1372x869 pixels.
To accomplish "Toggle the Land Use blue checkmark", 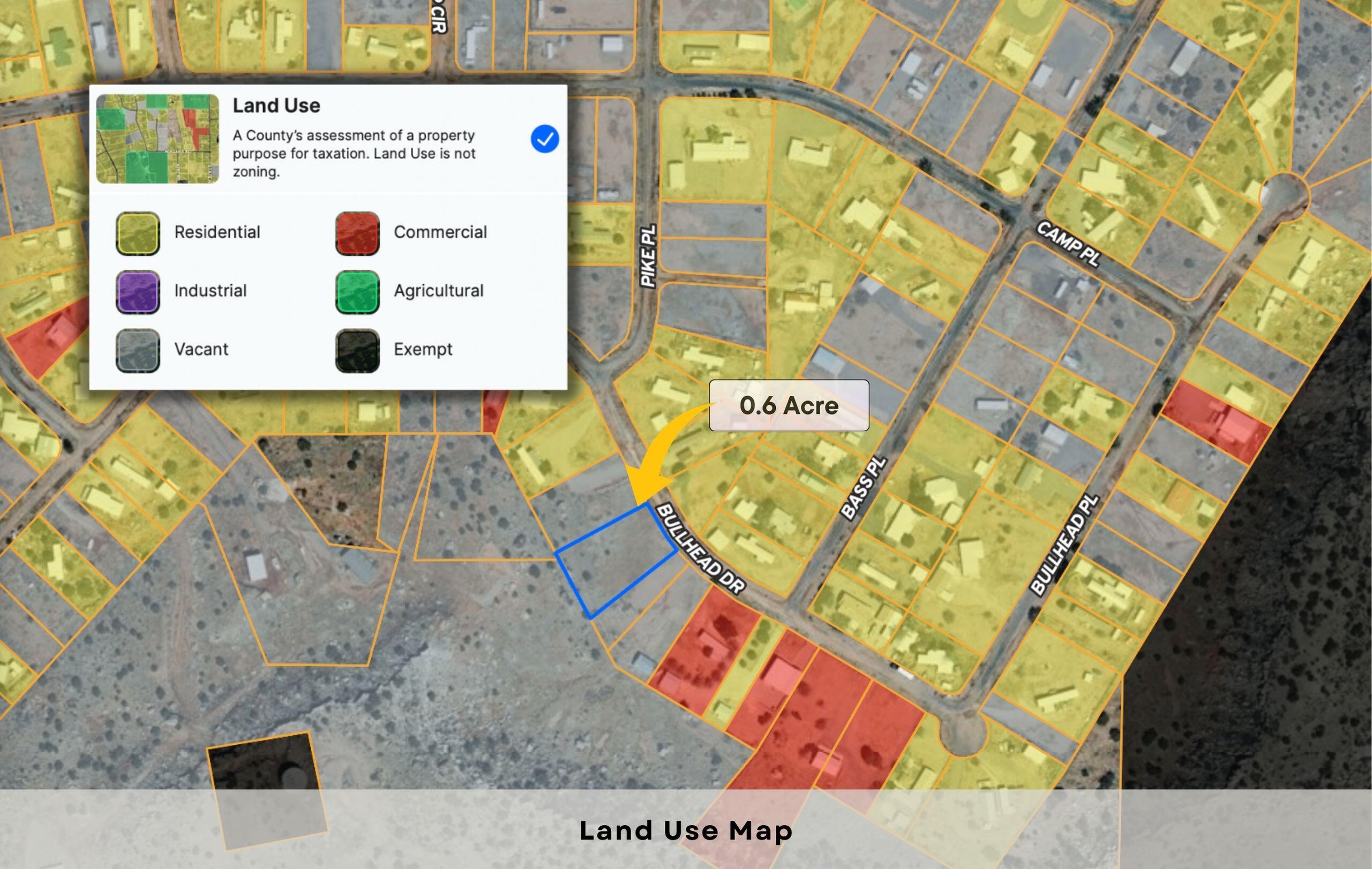I will [544, 139].
